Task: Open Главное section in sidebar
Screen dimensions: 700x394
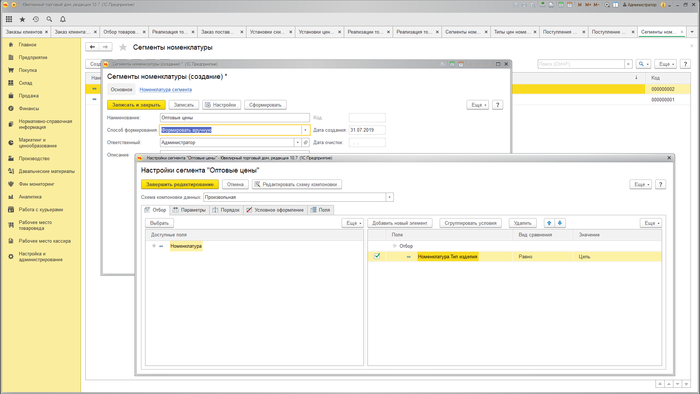Action: pyautogui.click(x=27, y=45)
